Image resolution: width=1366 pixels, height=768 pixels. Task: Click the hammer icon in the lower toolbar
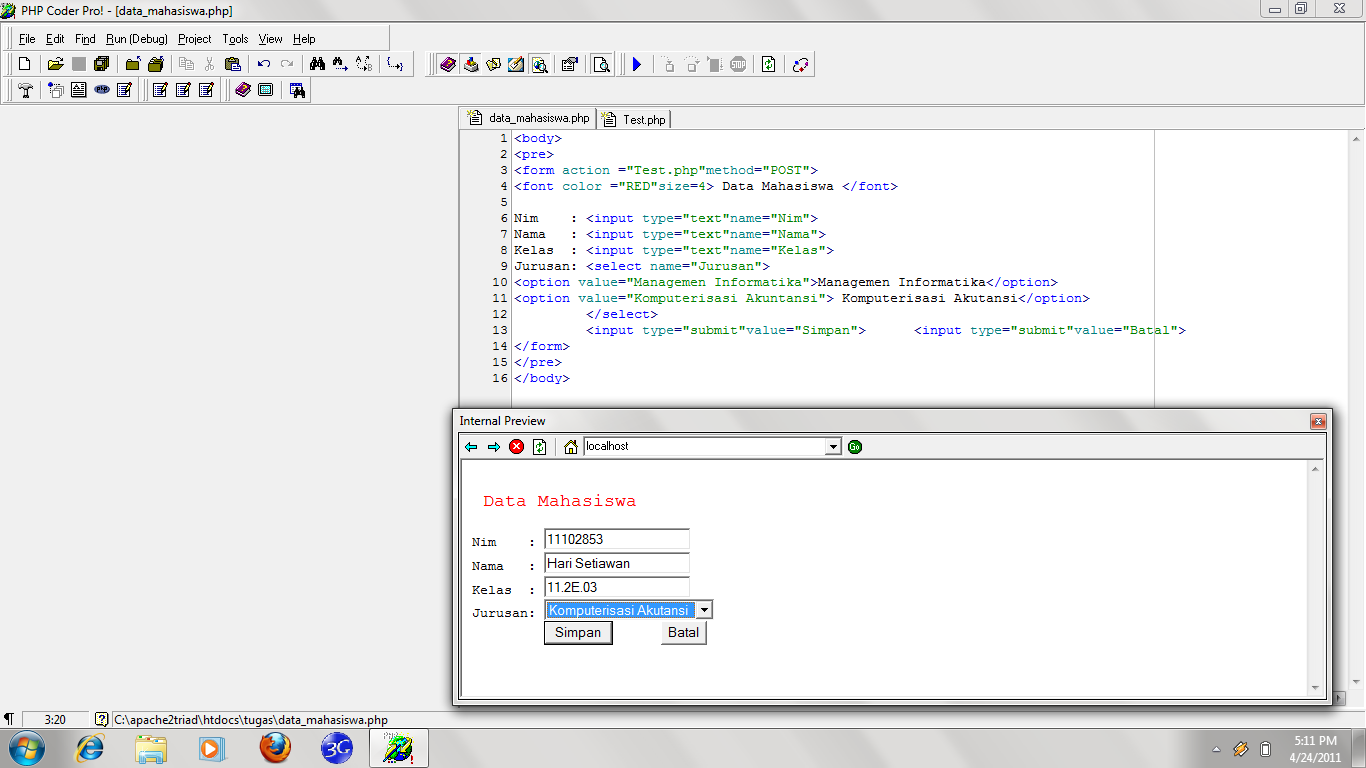26,90
